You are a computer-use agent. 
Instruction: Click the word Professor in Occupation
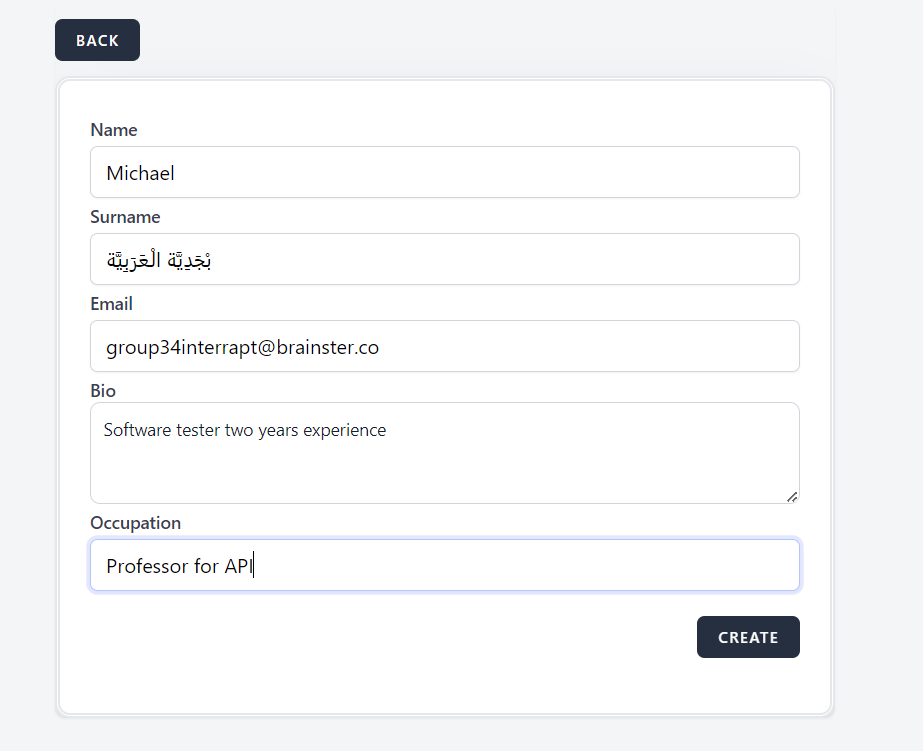click(x=147, y=566)
